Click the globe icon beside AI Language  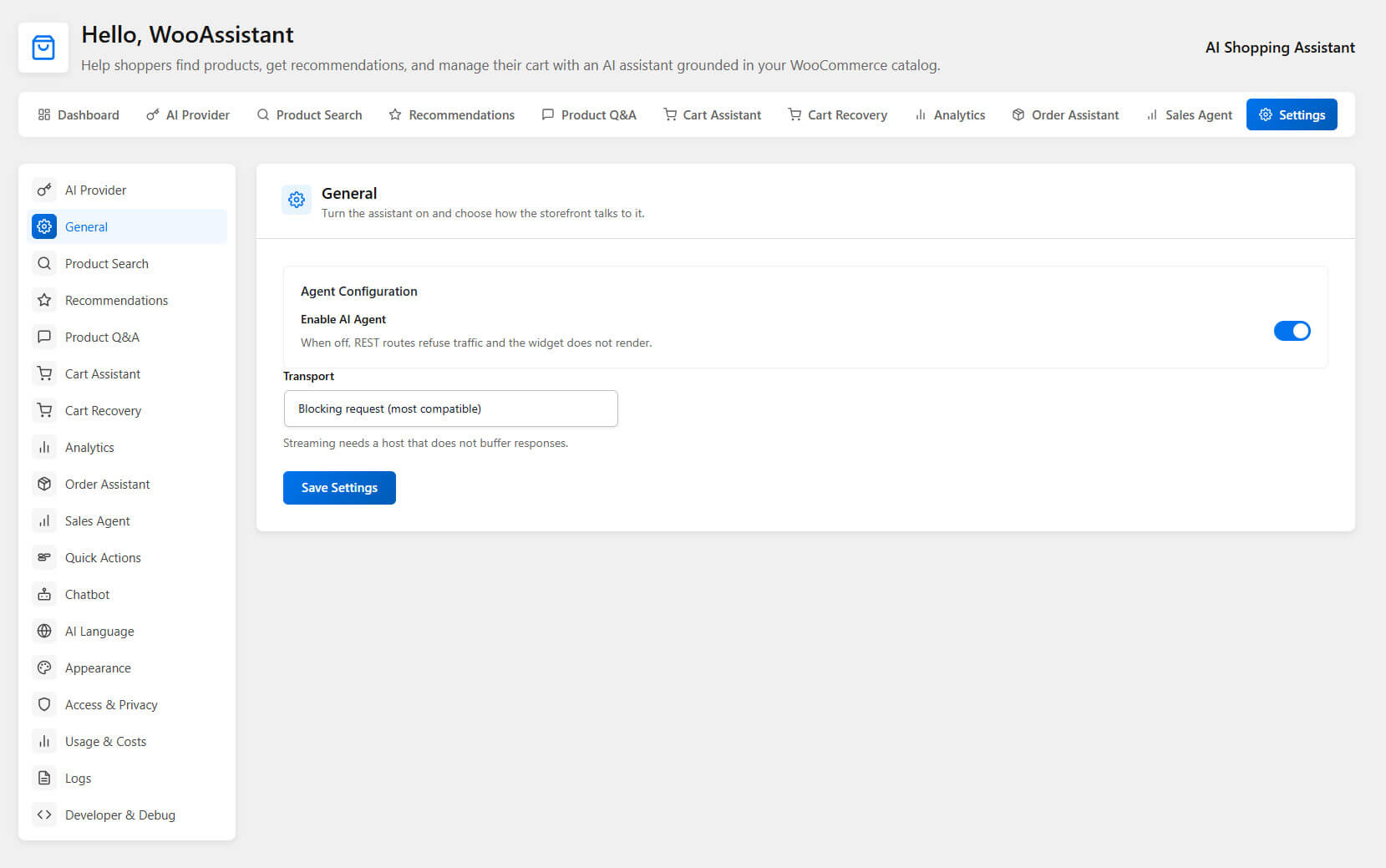point(44,631)
